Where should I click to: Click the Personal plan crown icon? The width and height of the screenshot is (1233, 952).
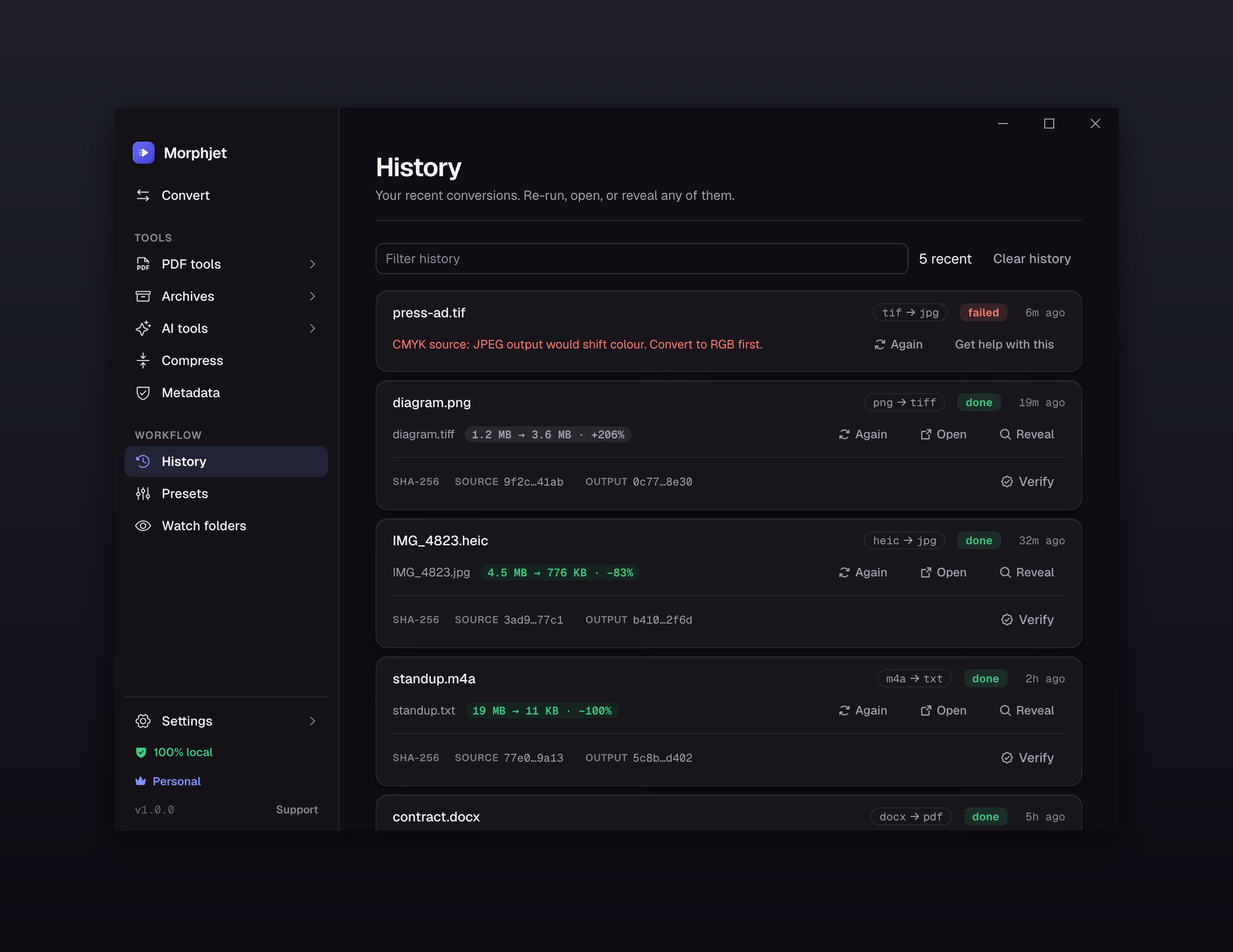click(x=141, y=781)
